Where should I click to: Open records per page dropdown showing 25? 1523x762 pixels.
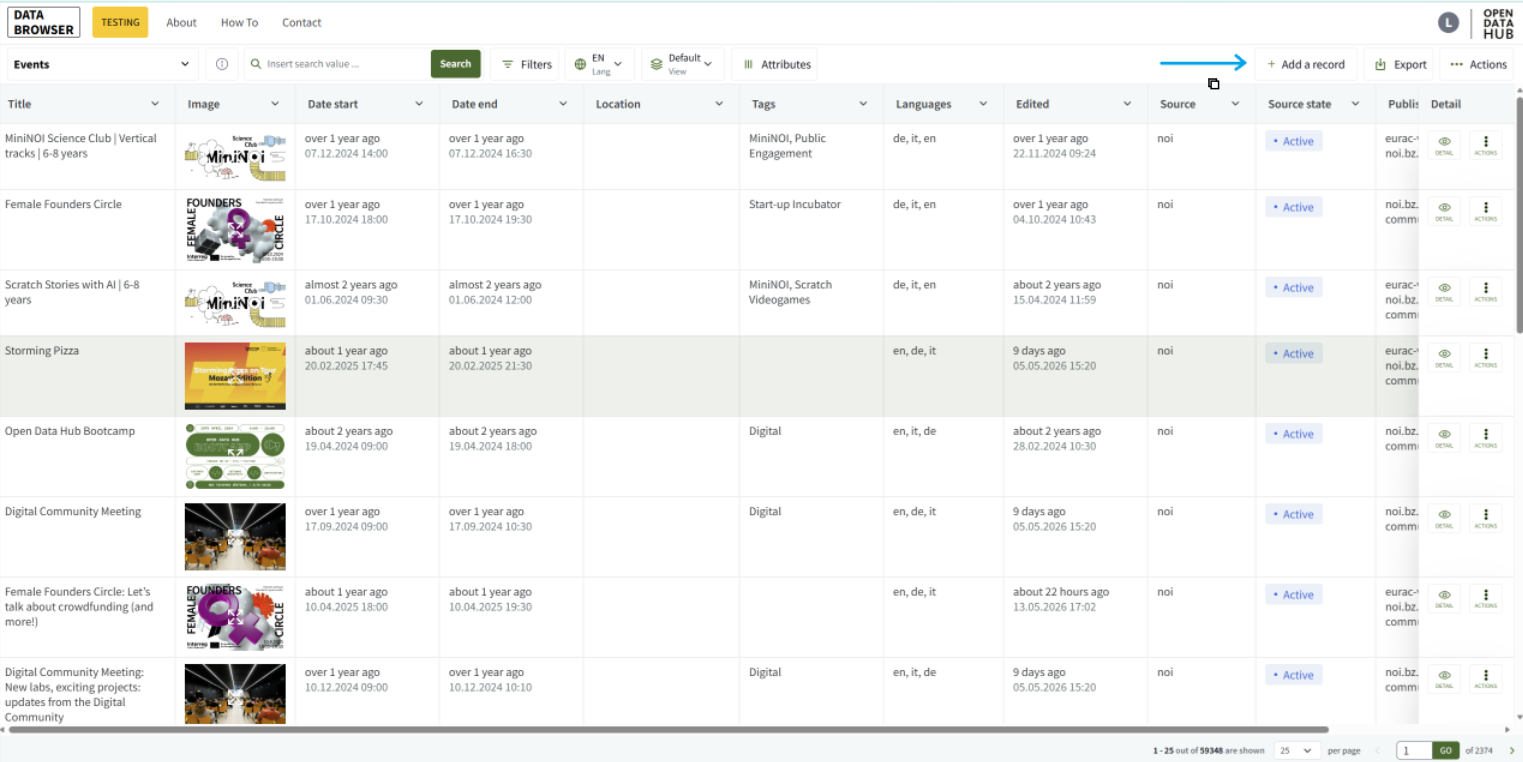click(x=1297, y=750)
